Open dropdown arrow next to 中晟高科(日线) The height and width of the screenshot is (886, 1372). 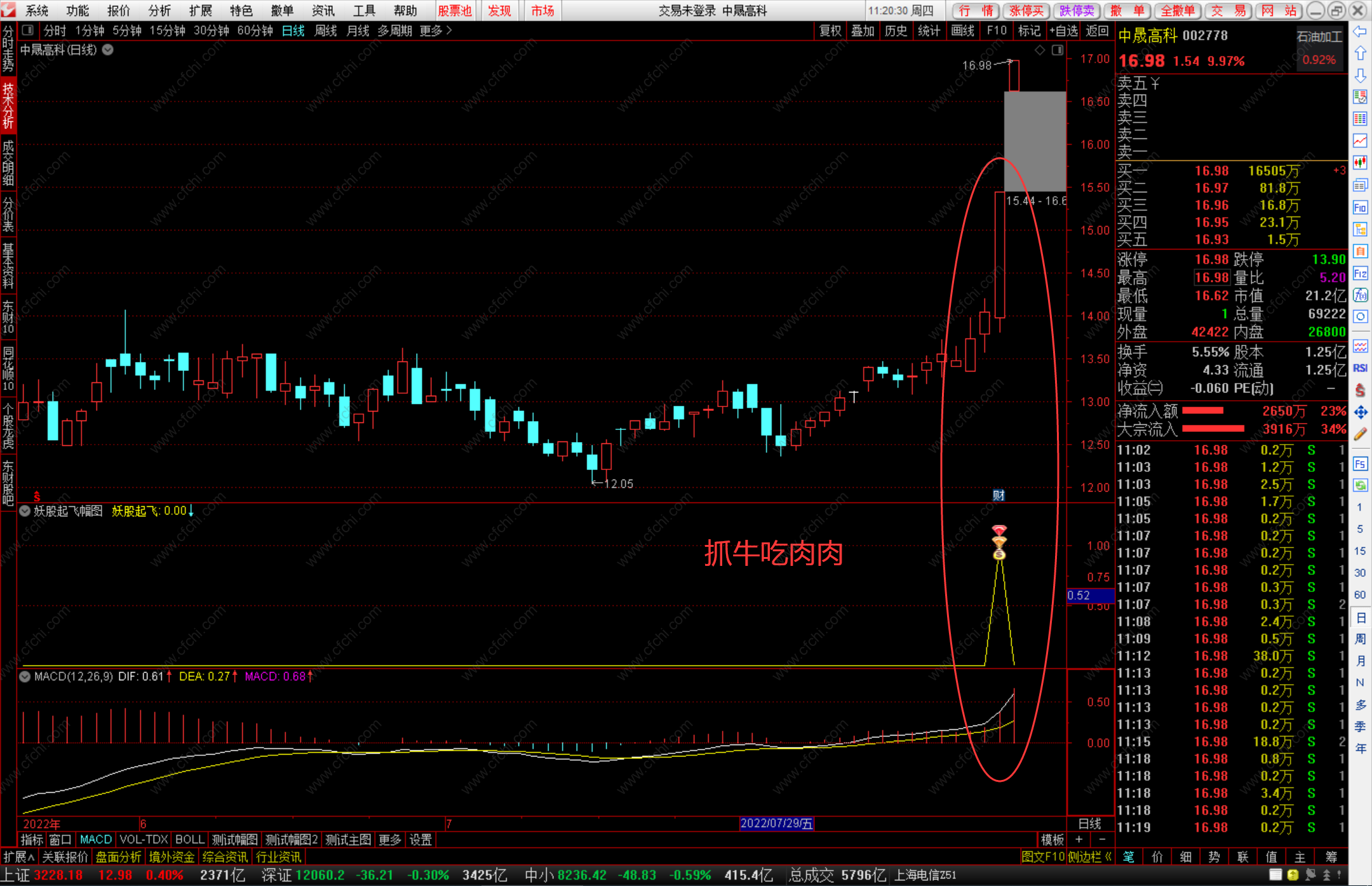(x=108, y=50)
